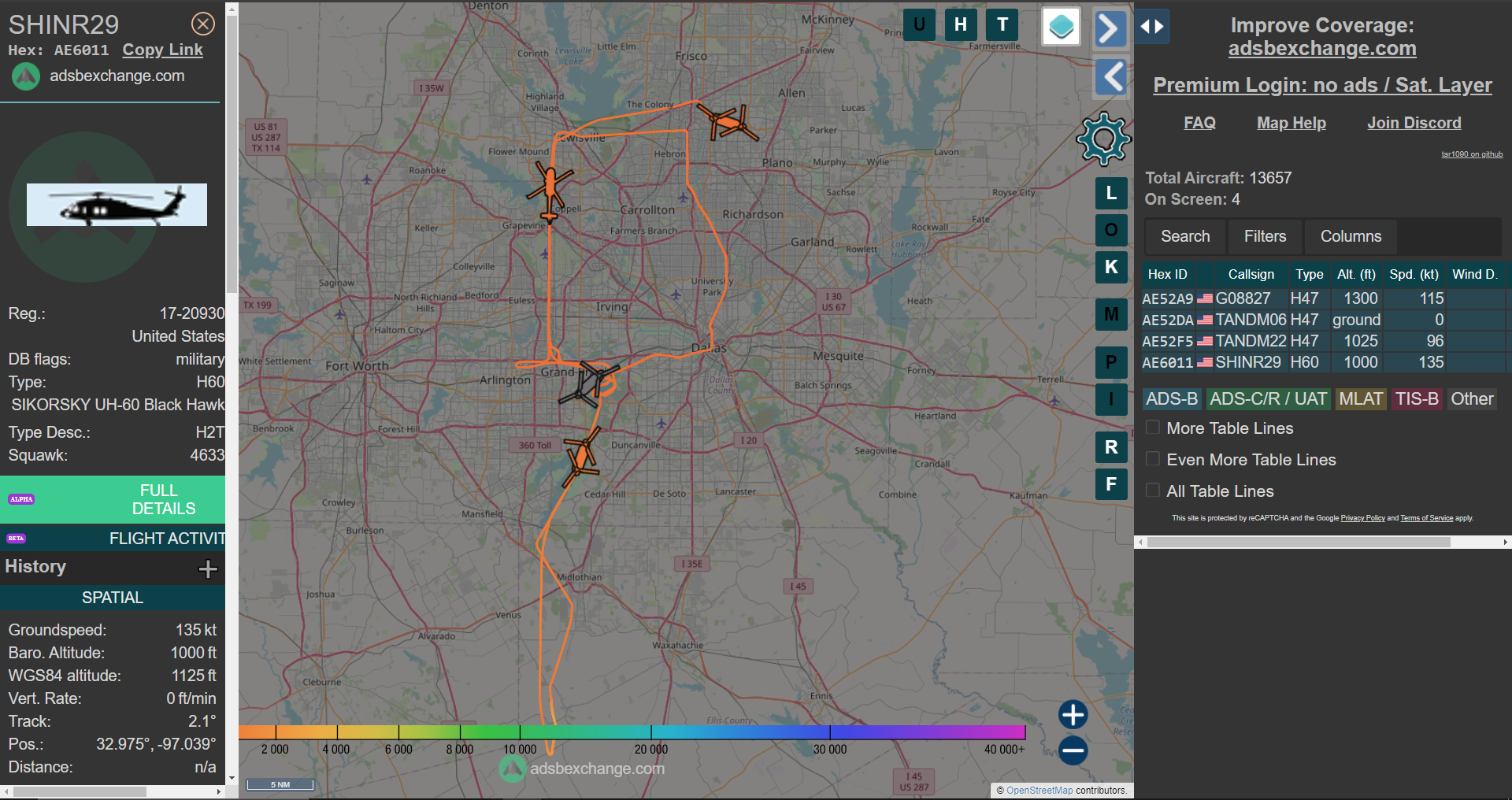Click the left chevron arrow button
The image size is (1512, 800).
pos(1110,77)
